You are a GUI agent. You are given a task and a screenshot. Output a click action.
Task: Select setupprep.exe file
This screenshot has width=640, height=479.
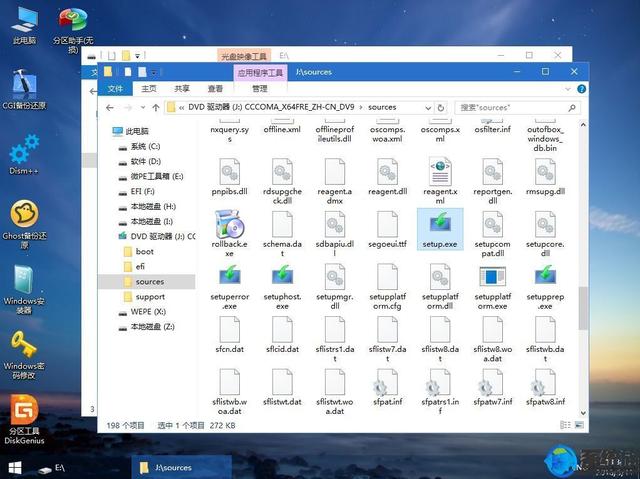click(545, 286)
